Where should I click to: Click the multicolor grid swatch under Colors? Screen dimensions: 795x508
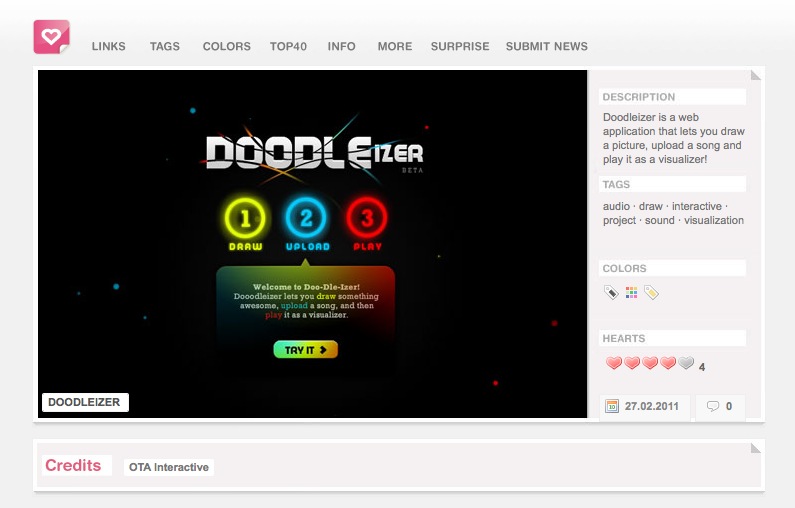[631, 293]
